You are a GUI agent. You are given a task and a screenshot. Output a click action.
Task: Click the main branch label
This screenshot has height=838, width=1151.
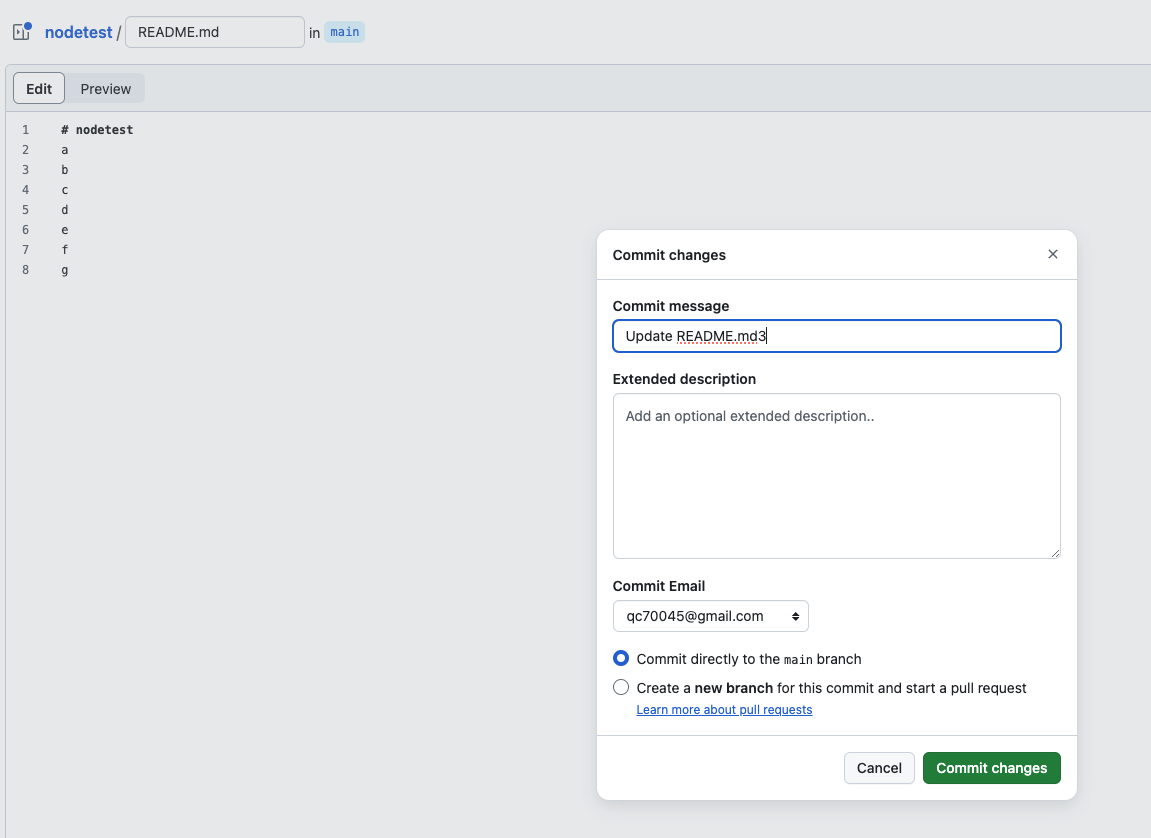(344, 32)
